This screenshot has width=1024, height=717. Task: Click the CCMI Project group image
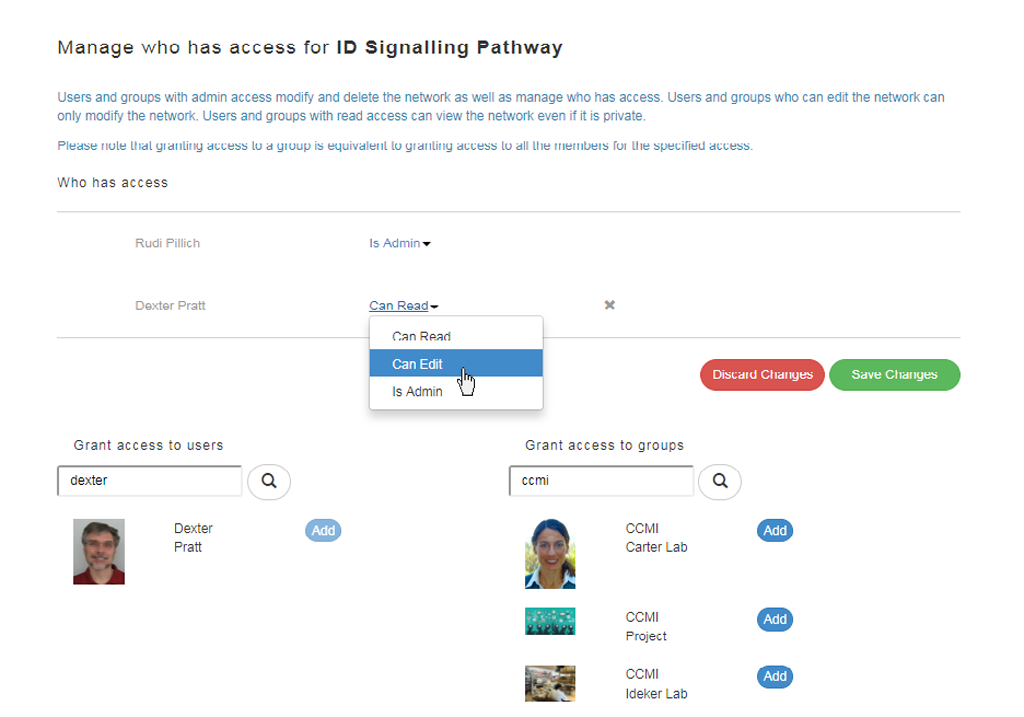pyautogui.click(x=550, y=621)
